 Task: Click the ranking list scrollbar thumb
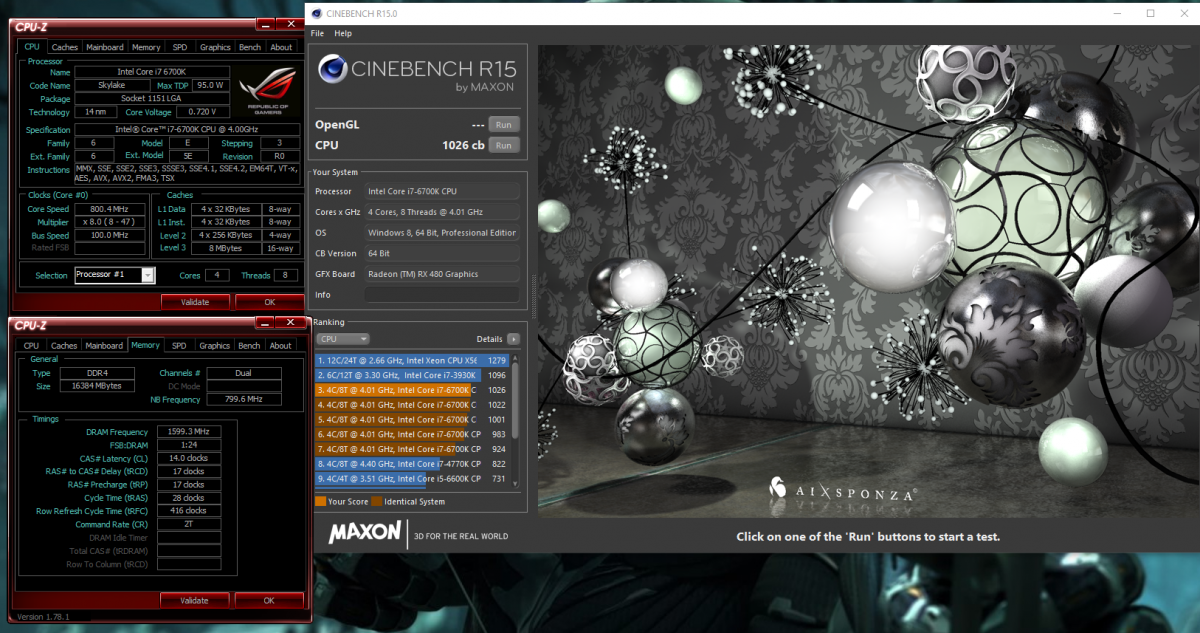[x=516, y=402]
